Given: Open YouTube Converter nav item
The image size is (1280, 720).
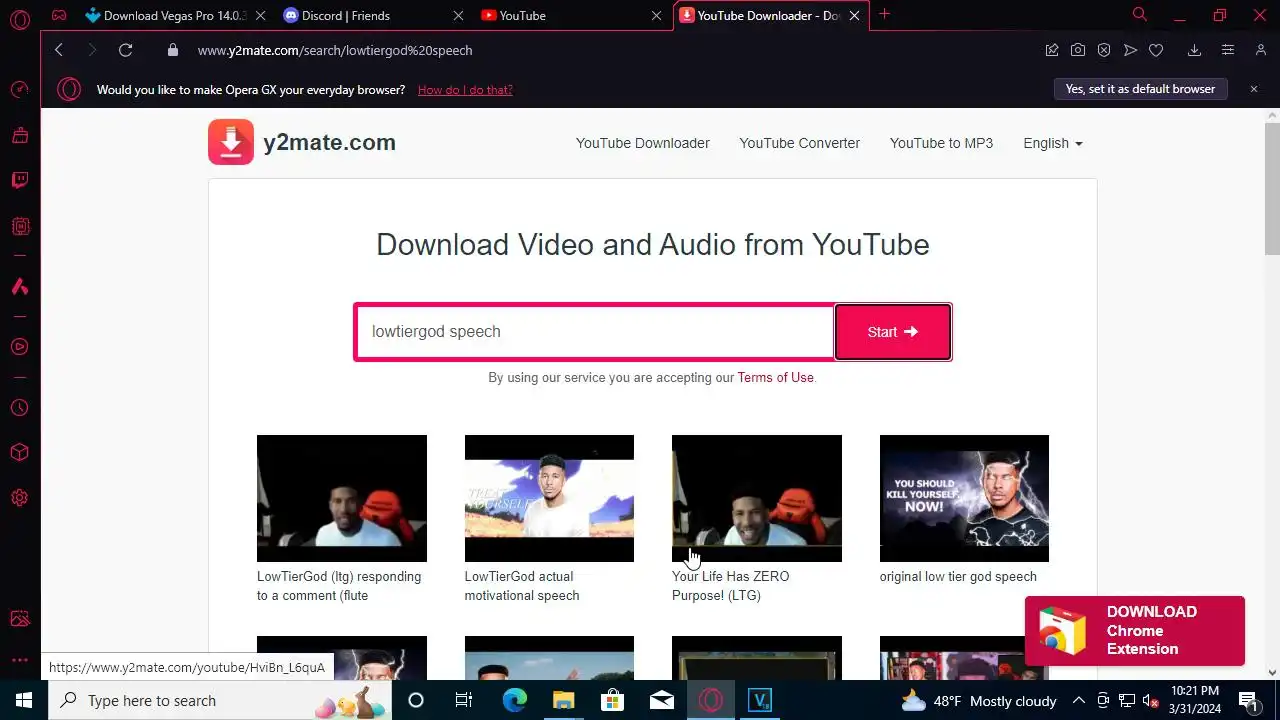Looking at the screenshot, I should (800, 143).
